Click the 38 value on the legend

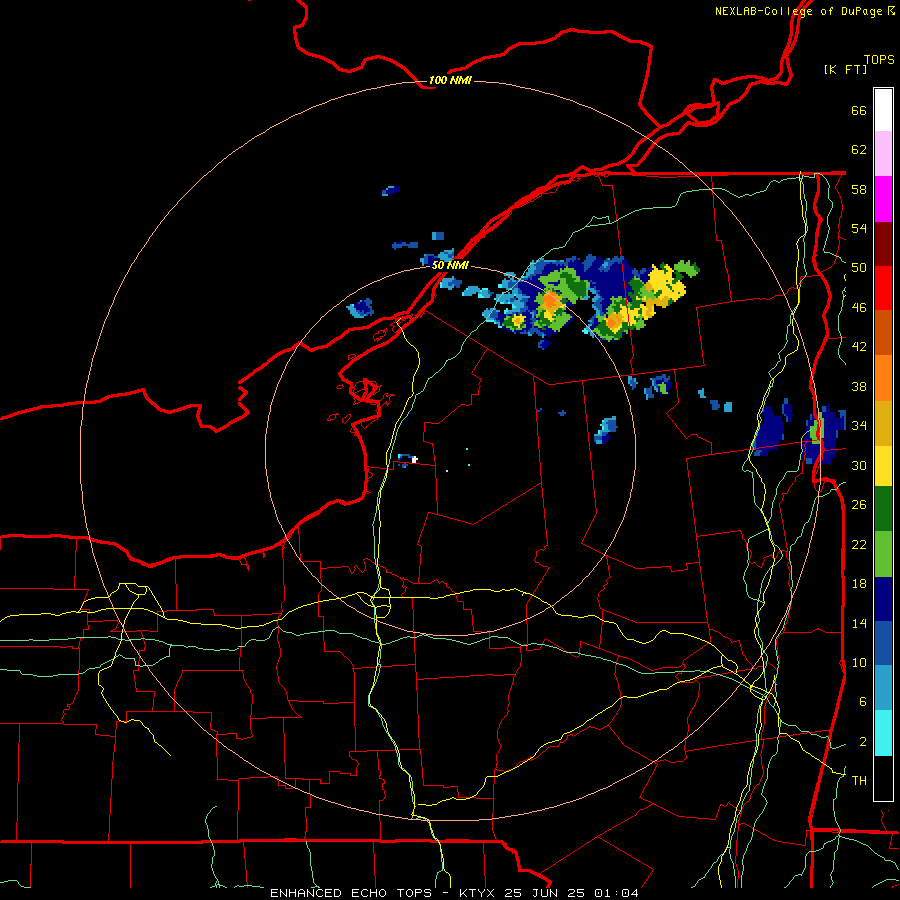pyautogui.click(x=859, y=386)
